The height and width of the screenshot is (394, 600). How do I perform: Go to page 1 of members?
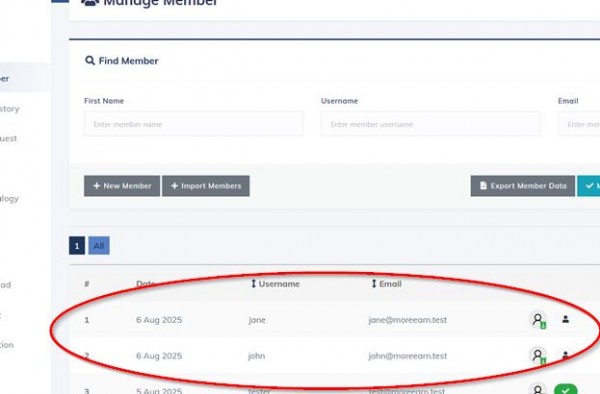click(77, 246)
